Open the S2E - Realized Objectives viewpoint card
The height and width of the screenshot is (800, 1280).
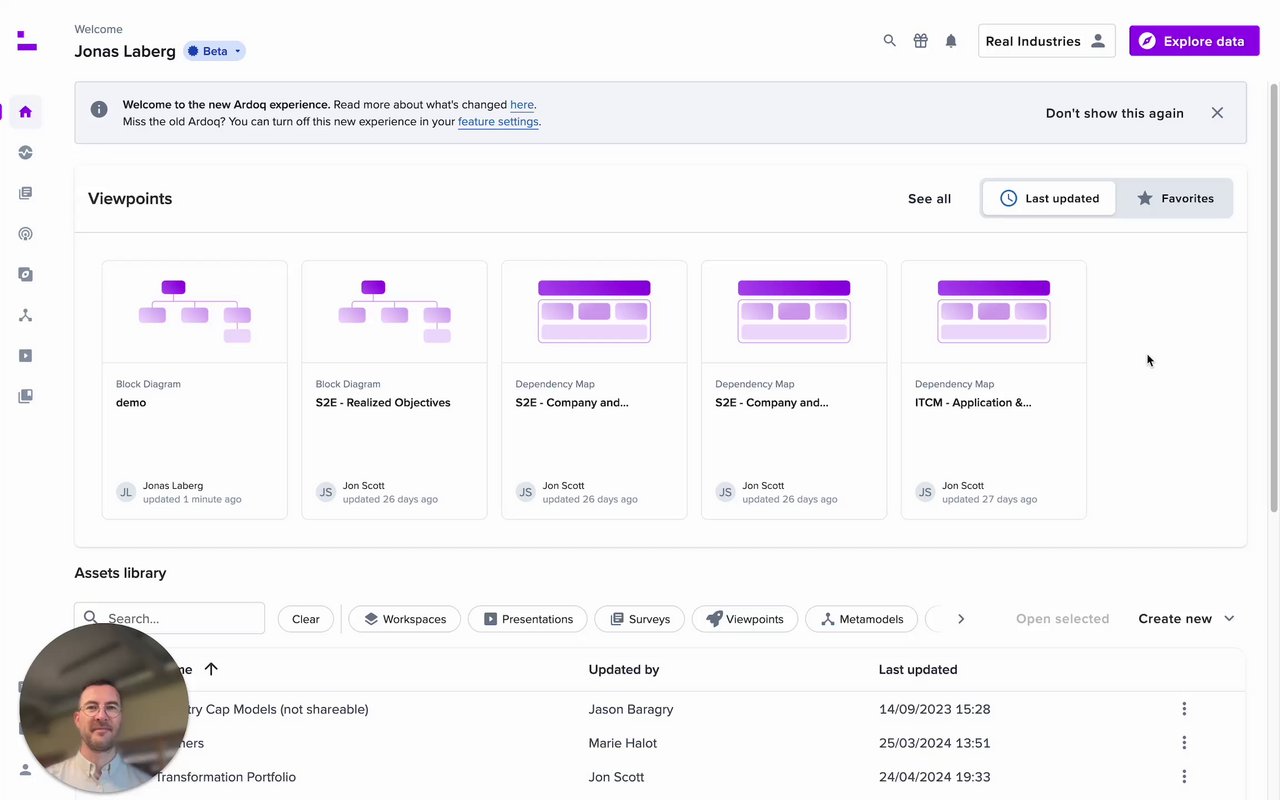[x=394, y=390]
